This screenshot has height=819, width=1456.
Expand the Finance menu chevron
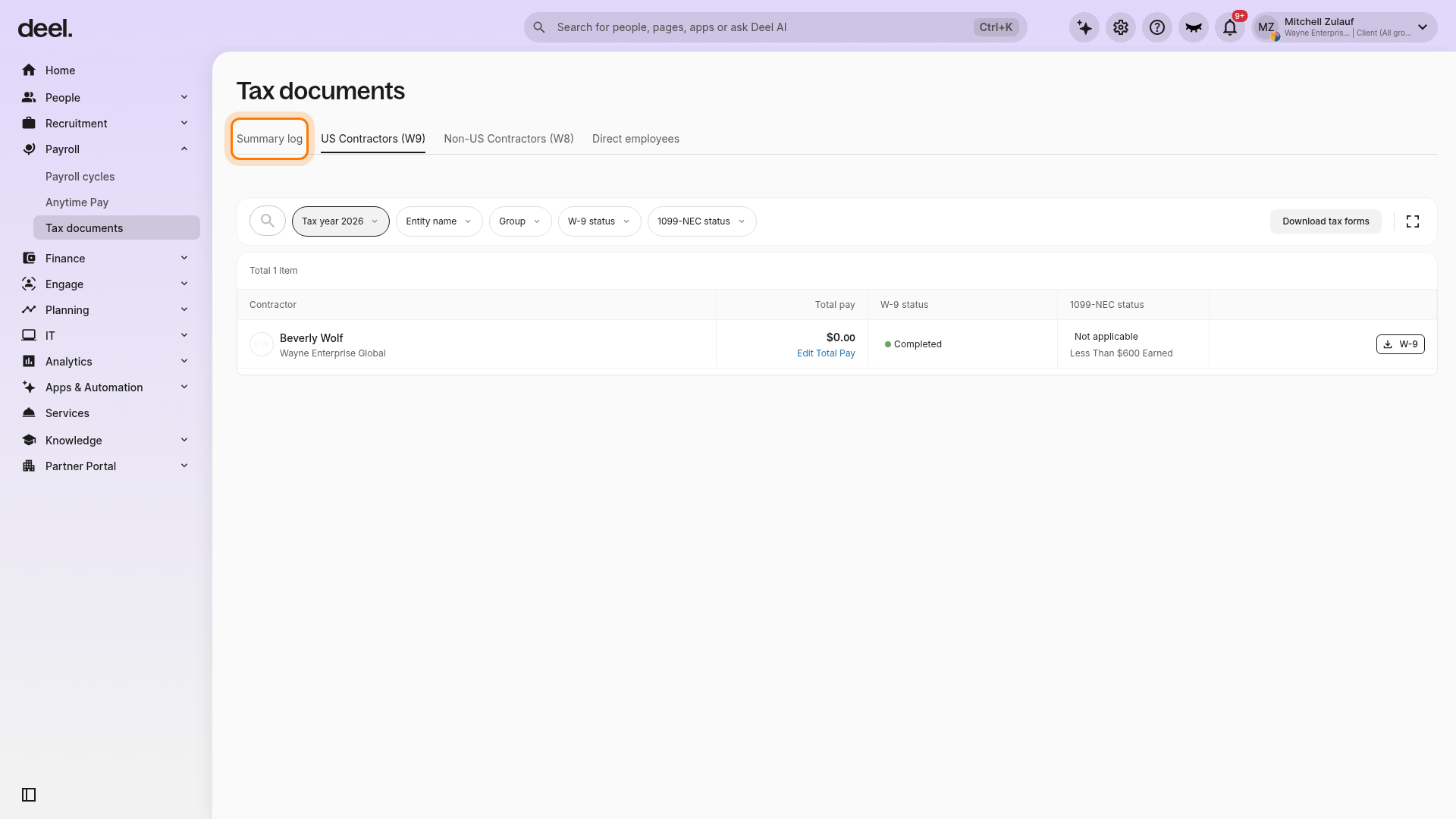click(184, 258)
